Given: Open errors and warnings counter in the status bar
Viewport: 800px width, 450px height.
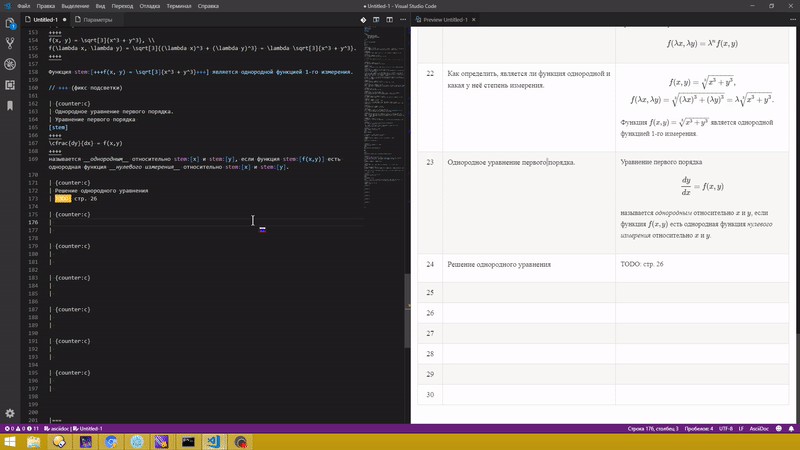Looking at the screenshot, I should [x=22, y=429].
